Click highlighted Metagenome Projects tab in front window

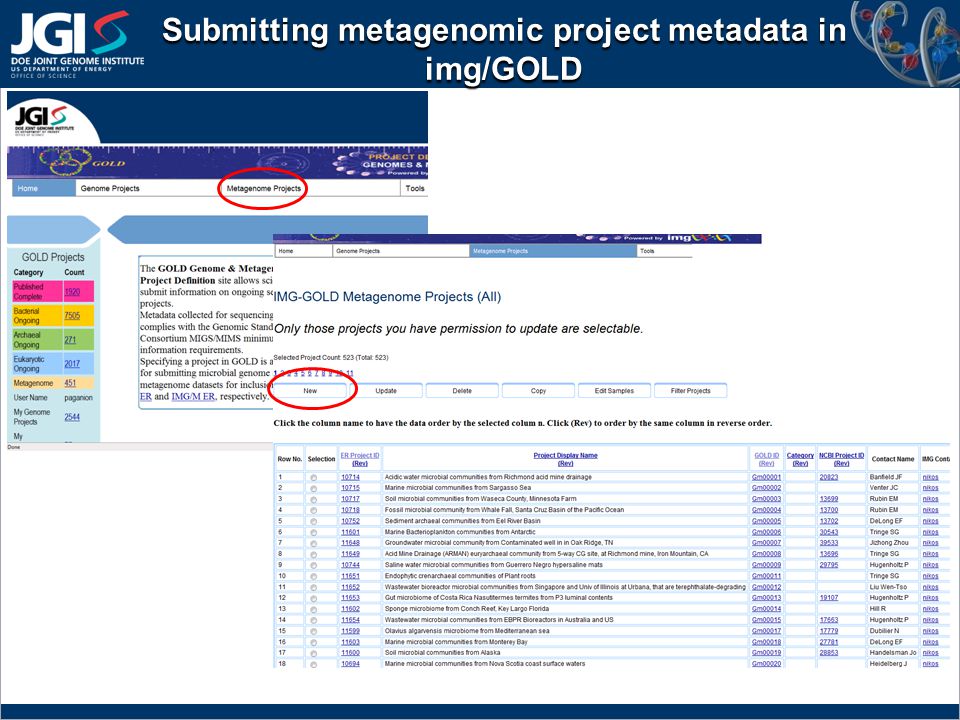(x=553, y=251)
